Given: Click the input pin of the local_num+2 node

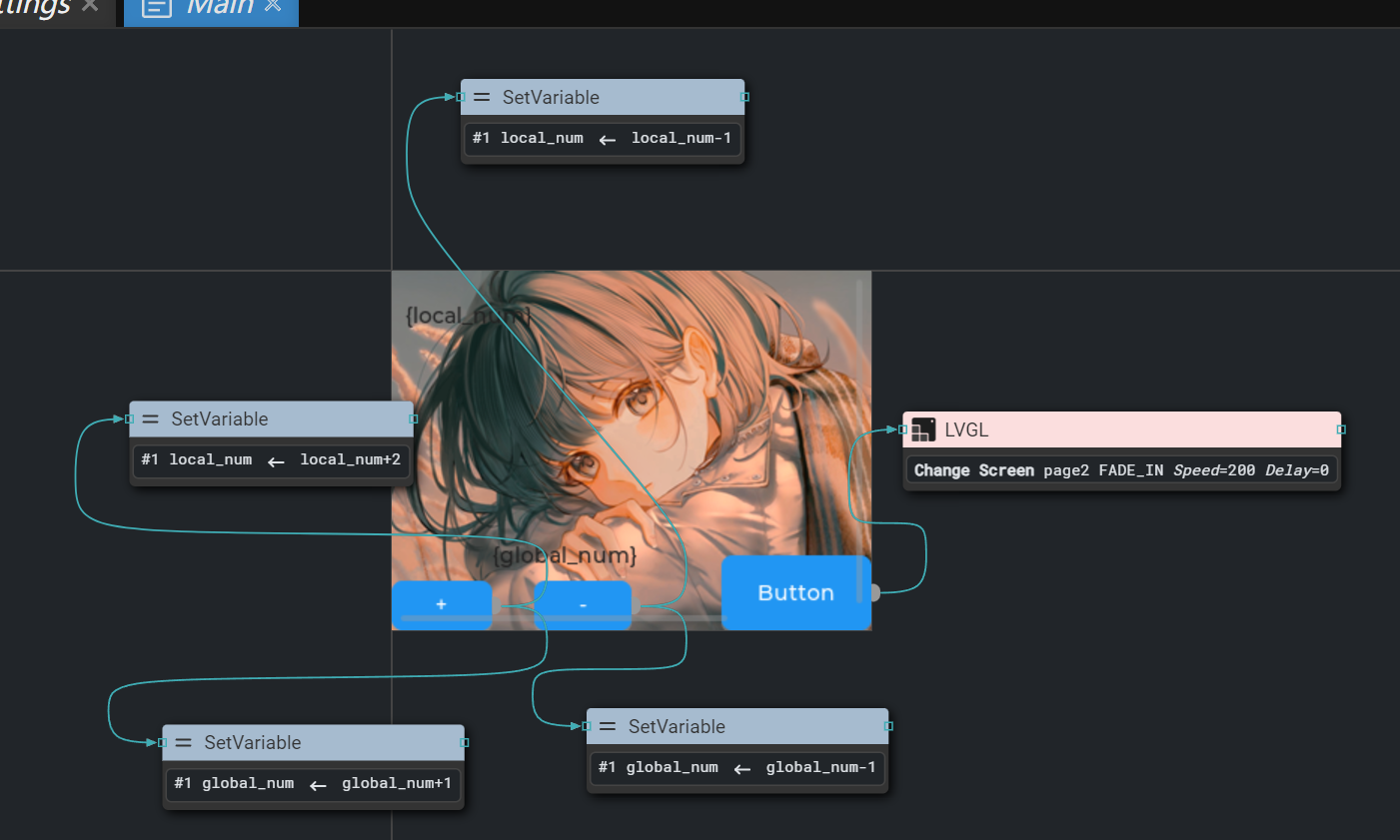Looking at the screenshot, I should click(x=130, y=420).
